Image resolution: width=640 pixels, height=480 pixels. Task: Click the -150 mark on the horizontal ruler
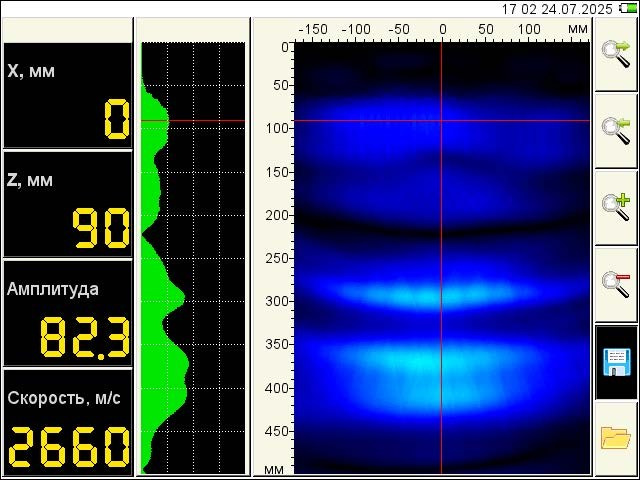(x=314, y=30)
